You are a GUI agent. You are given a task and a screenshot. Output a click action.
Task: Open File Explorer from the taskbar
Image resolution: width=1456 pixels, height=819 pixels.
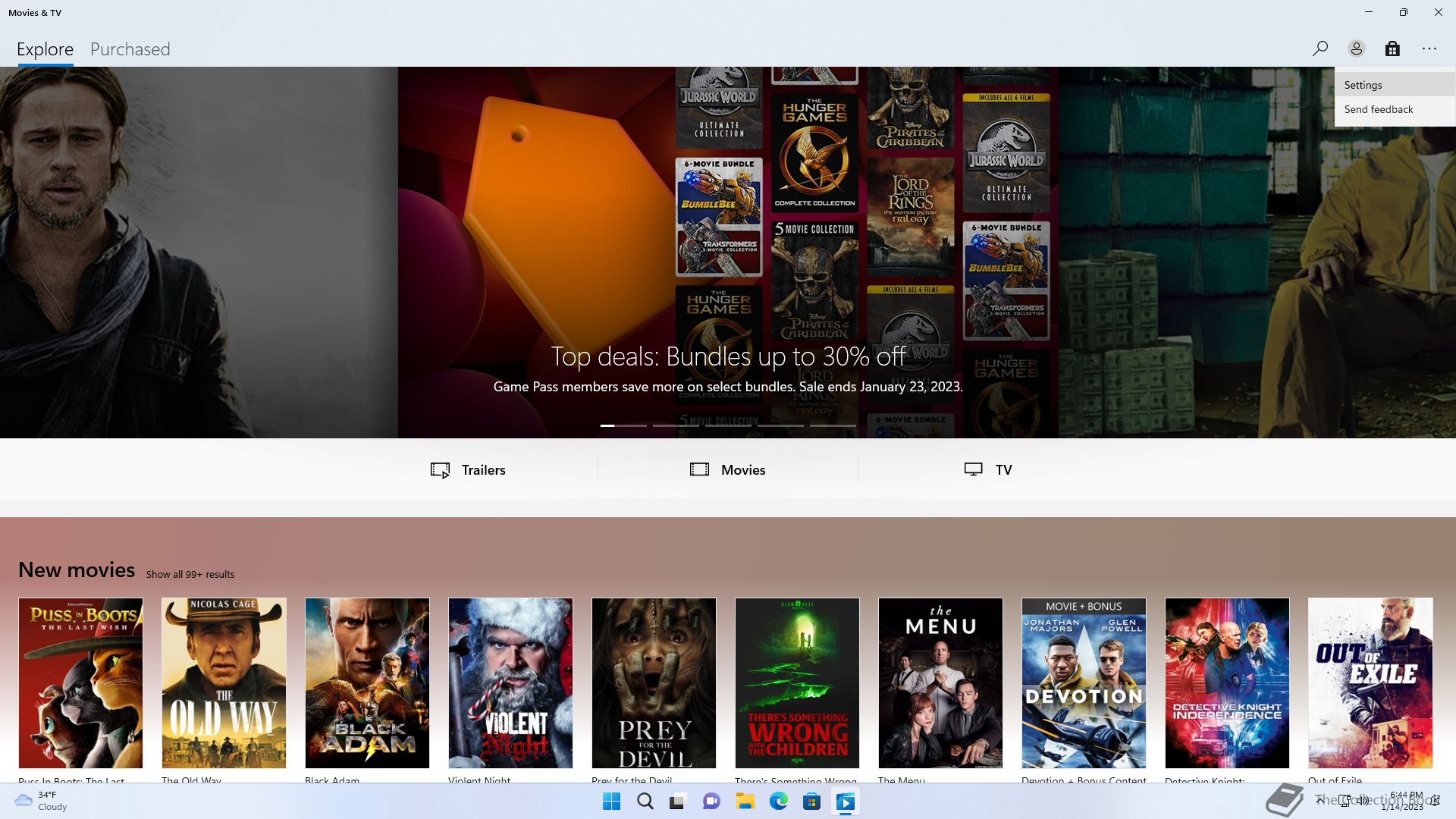[745, 802]
